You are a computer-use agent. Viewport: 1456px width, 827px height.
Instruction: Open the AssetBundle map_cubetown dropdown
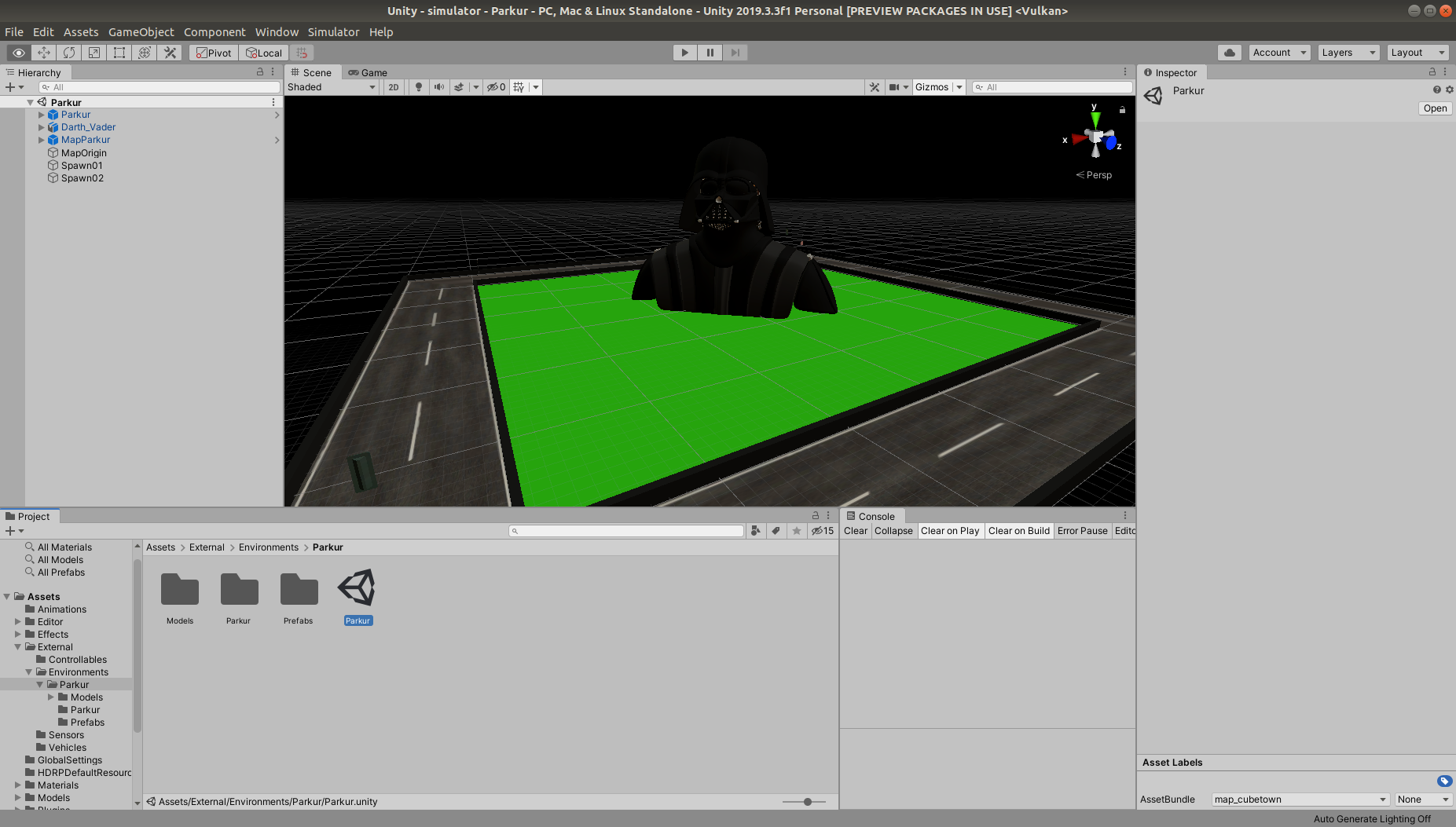point(1300,800)
